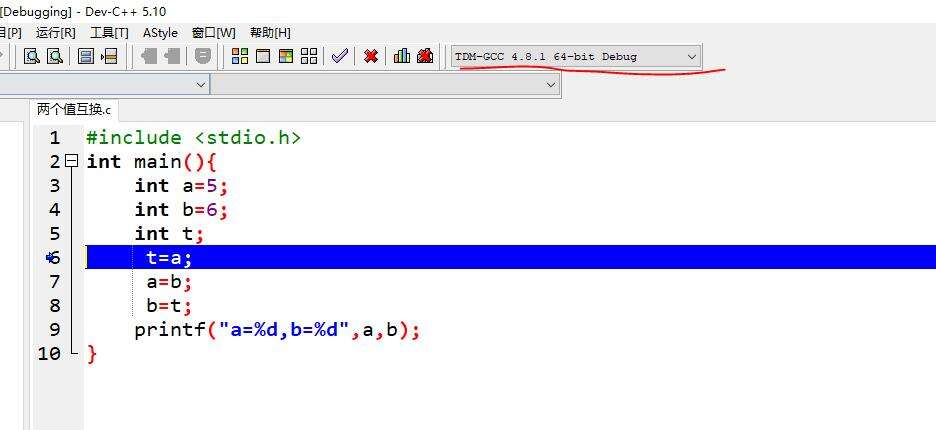Viewport: 936px width, 430px height.
Task: Click the Compile and Run toolbar icon
Action: pyautogui.click(x=286, y=56)
